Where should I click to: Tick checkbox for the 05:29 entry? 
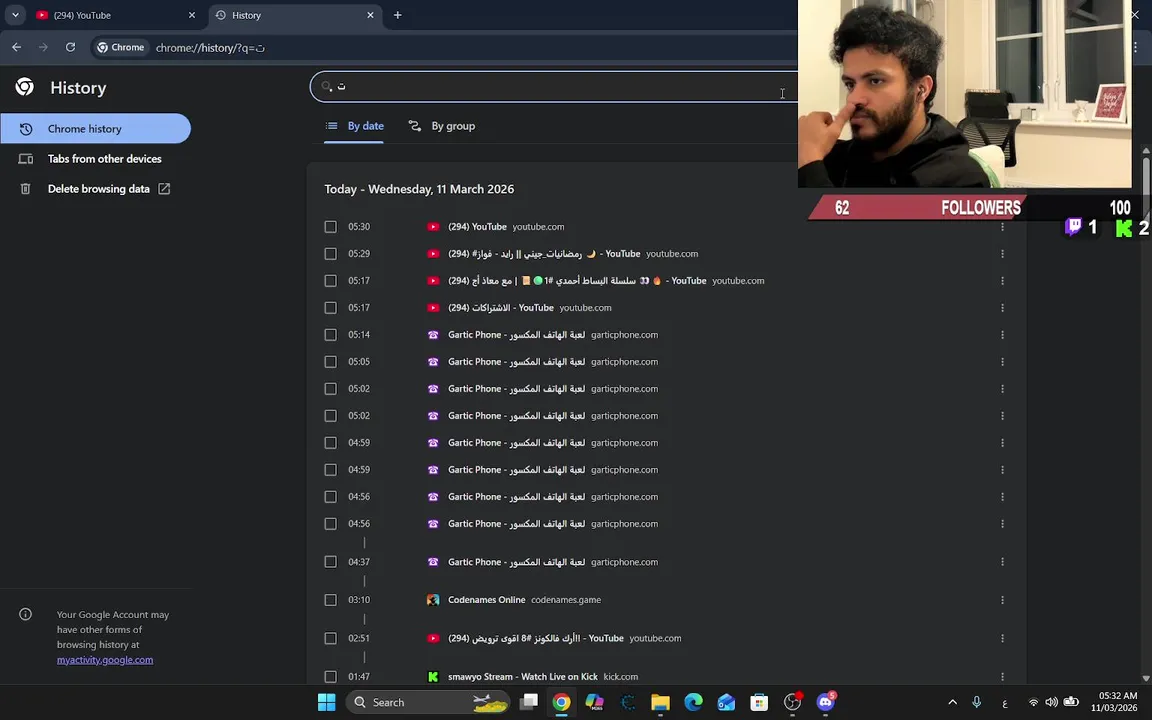point(331,253)
